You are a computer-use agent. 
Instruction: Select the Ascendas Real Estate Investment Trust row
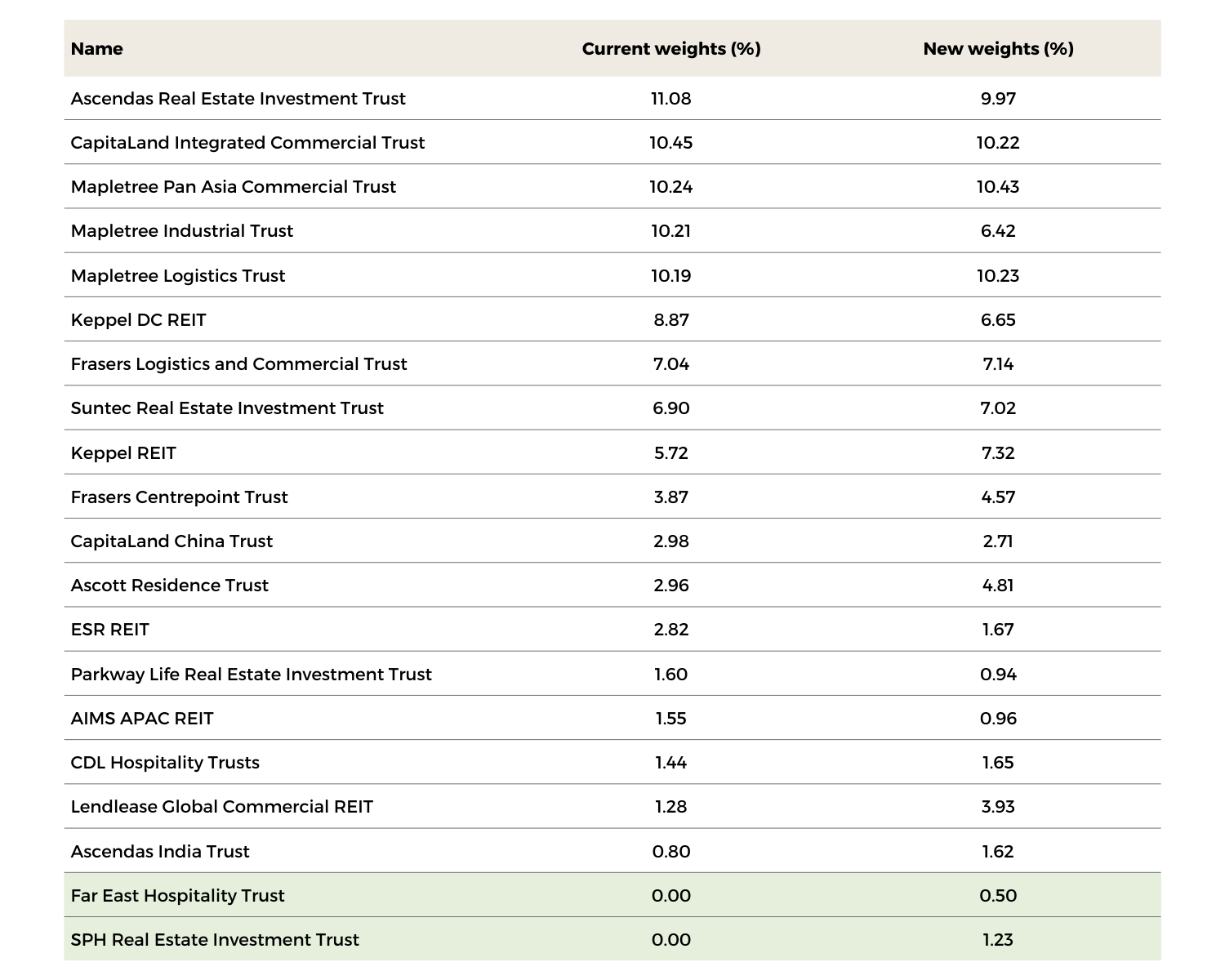[238, 98]
